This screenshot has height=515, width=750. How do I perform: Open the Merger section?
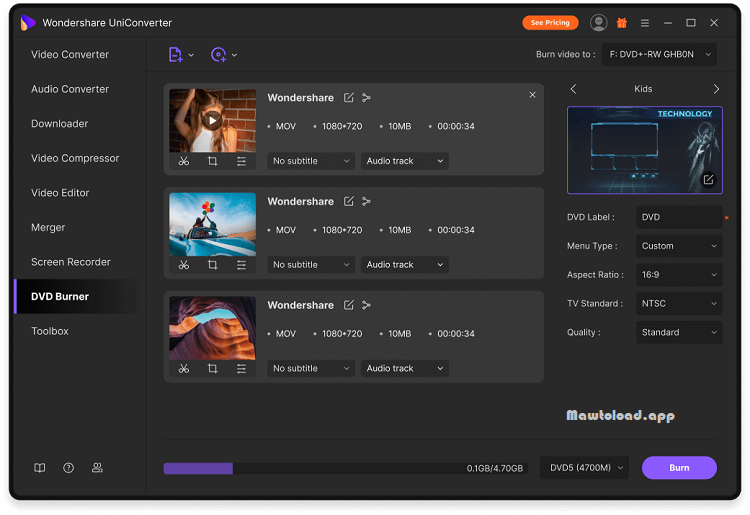tap(48, 228)
